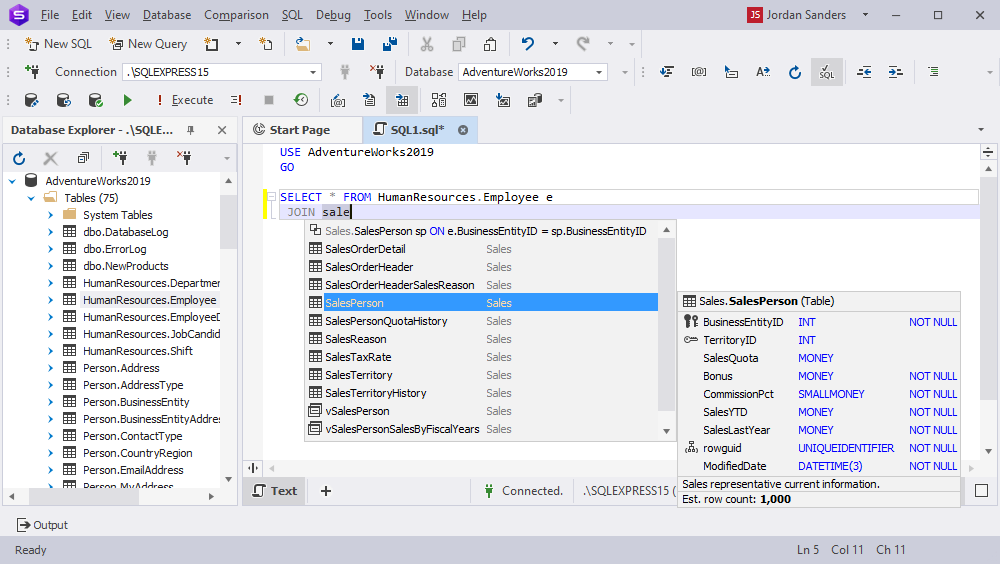Click the Database Explorer toolbar options arrow

pyautogui.click(x=227, y=158)
